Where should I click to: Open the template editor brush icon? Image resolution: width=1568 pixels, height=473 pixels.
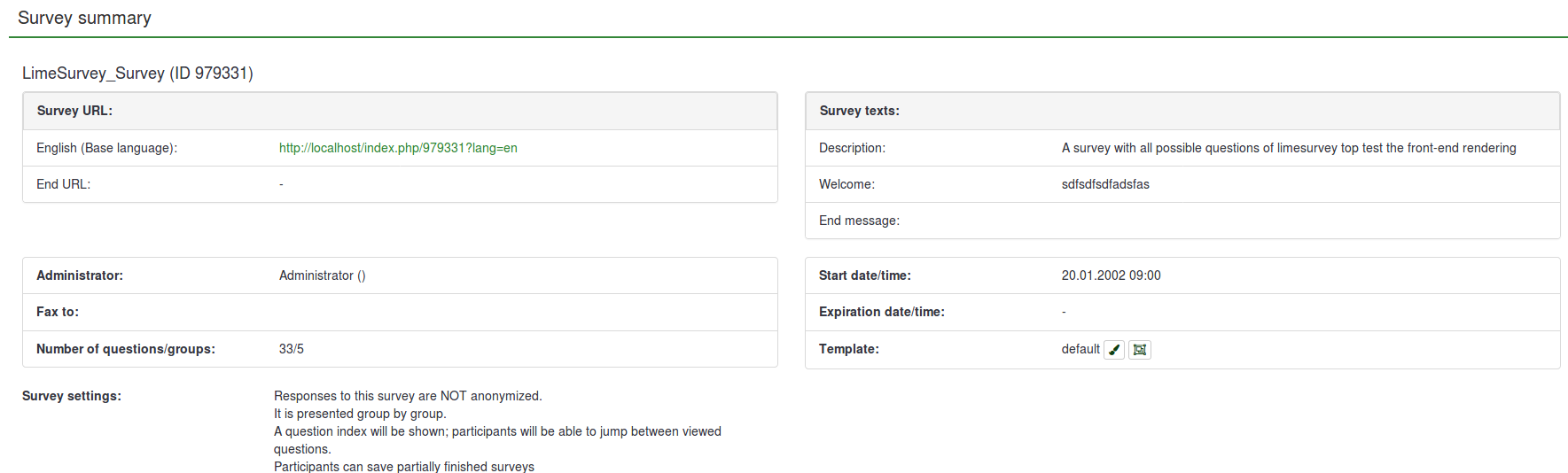(x=1114, y=350)
